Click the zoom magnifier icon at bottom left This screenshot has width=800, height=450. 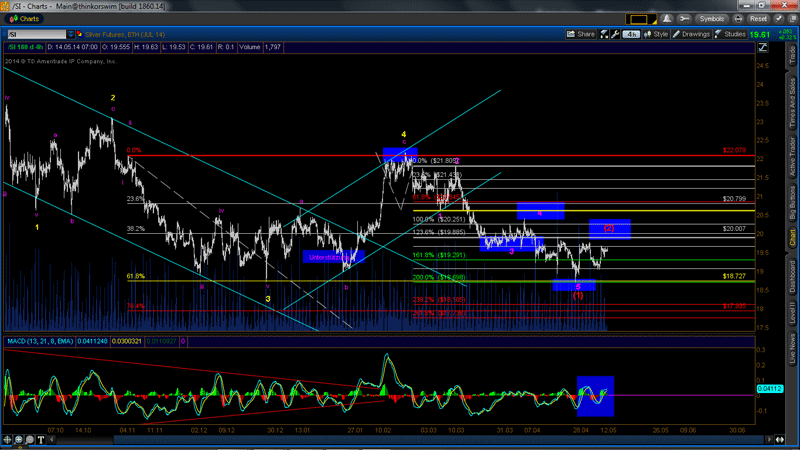pyautogui.click(x=18, y=439)
